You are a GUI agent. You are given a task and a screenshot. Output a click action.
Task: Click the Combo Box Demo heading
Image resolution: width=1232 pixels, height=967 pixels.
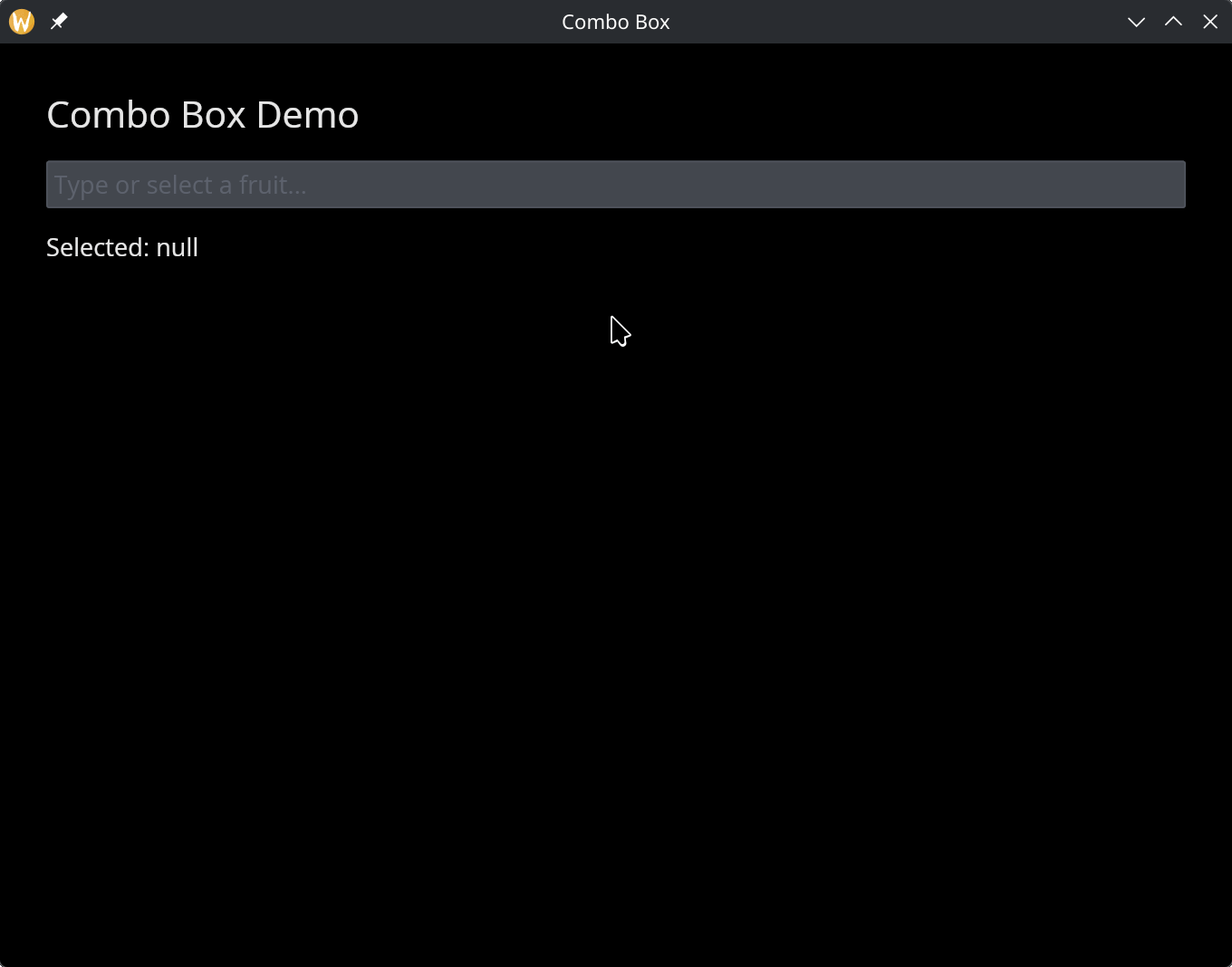tap(203, 114)
